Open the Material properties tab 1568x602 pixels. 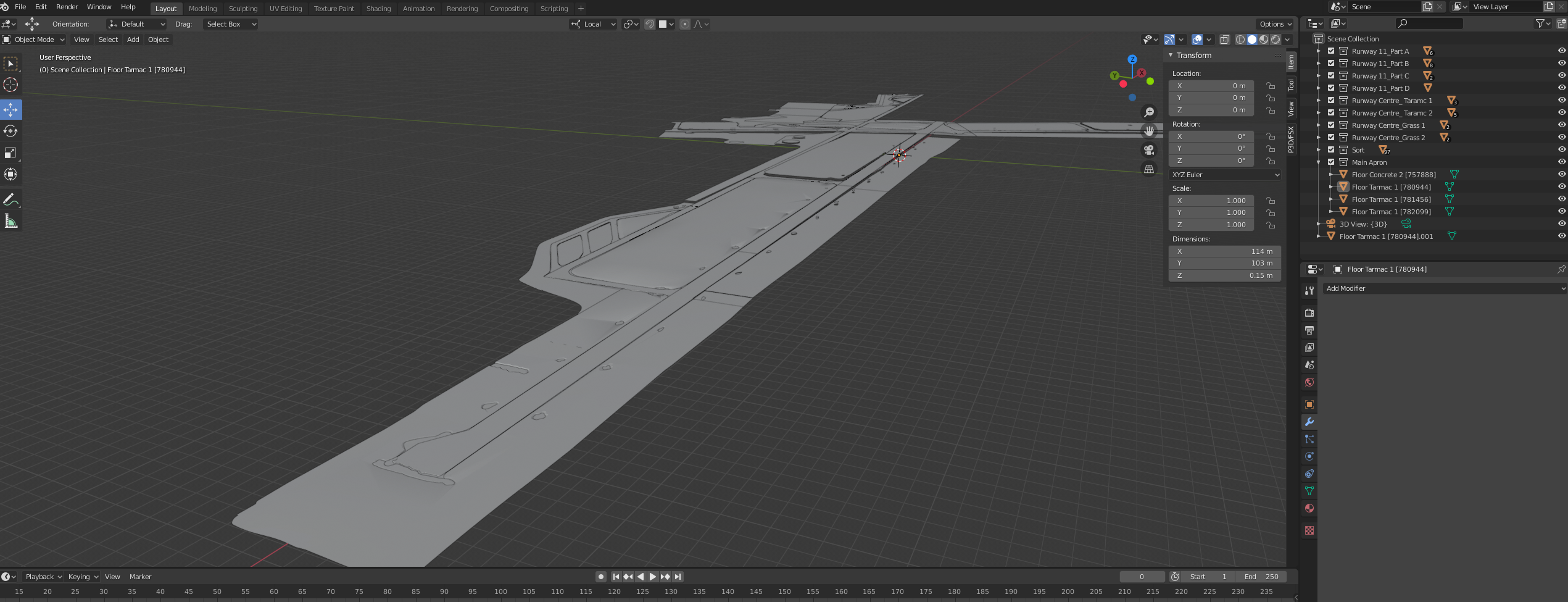tap(1309, 508)
